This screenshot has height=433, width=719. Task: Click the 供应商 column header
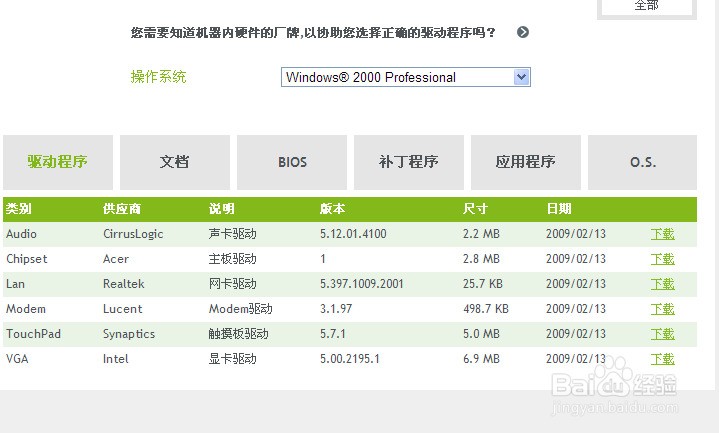coord(122,209)
